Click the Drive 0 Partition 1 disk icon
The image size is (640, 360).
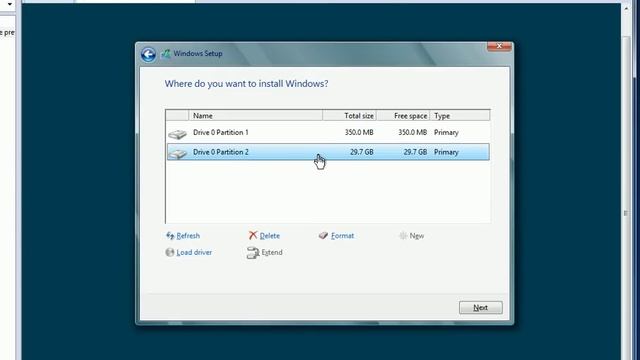(177, 133)
